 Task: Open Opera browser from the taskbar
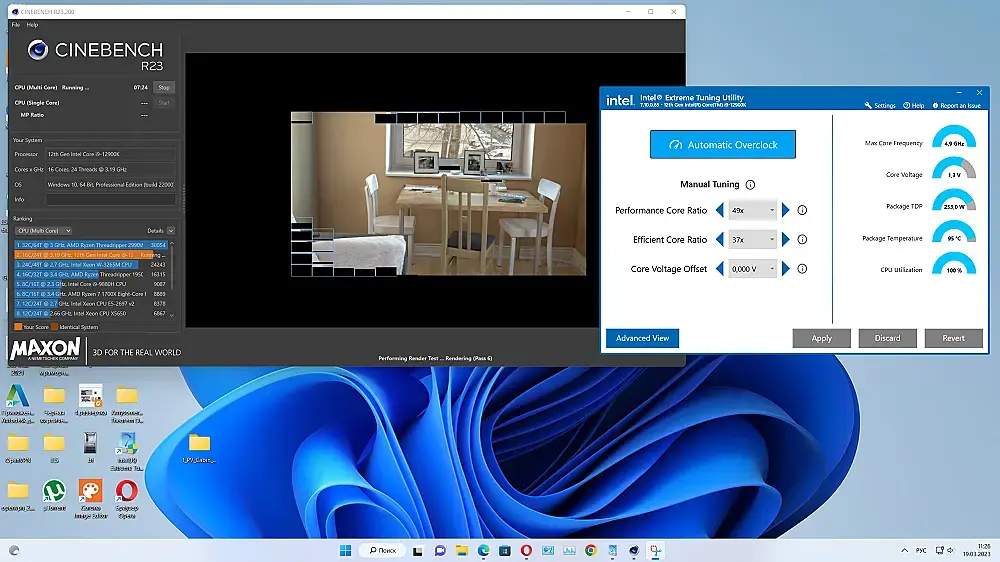(526, 551)
